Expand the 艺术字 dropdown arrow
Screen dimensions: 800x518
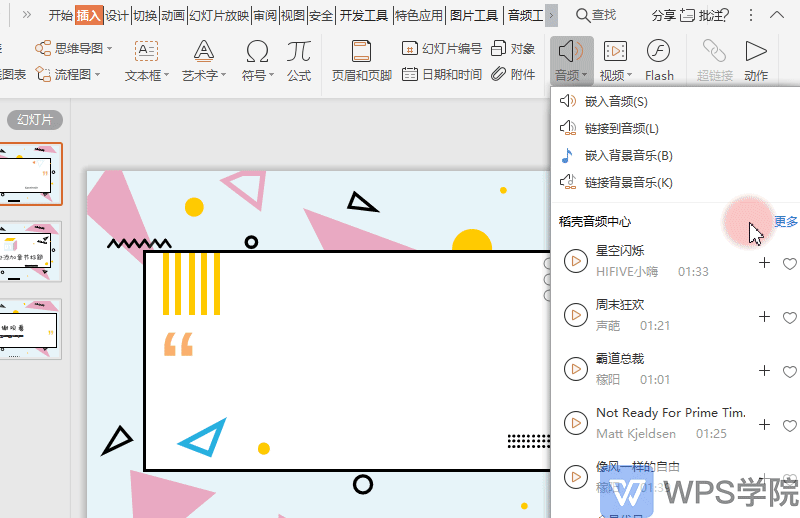pos(223,76)
